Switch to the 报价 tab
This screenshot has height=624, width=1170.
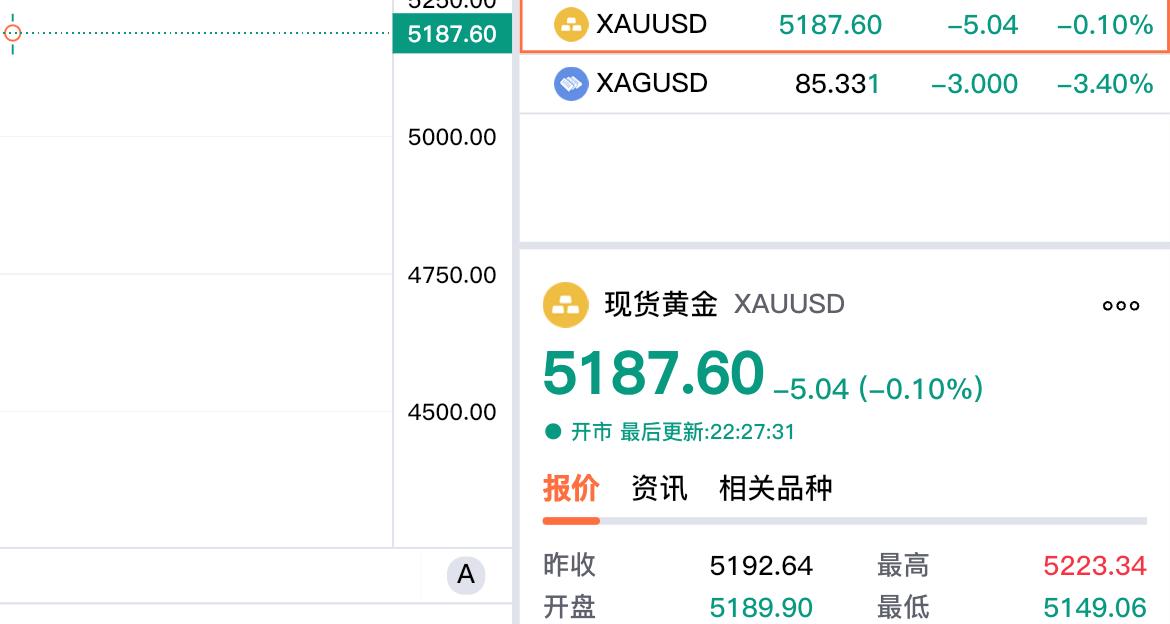(570, 488)
